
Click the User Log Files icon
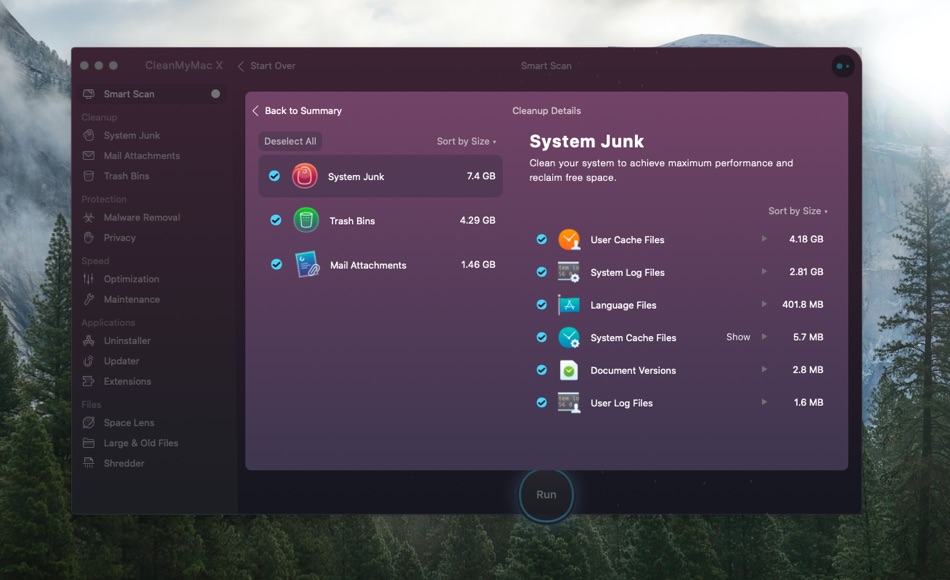569,403
